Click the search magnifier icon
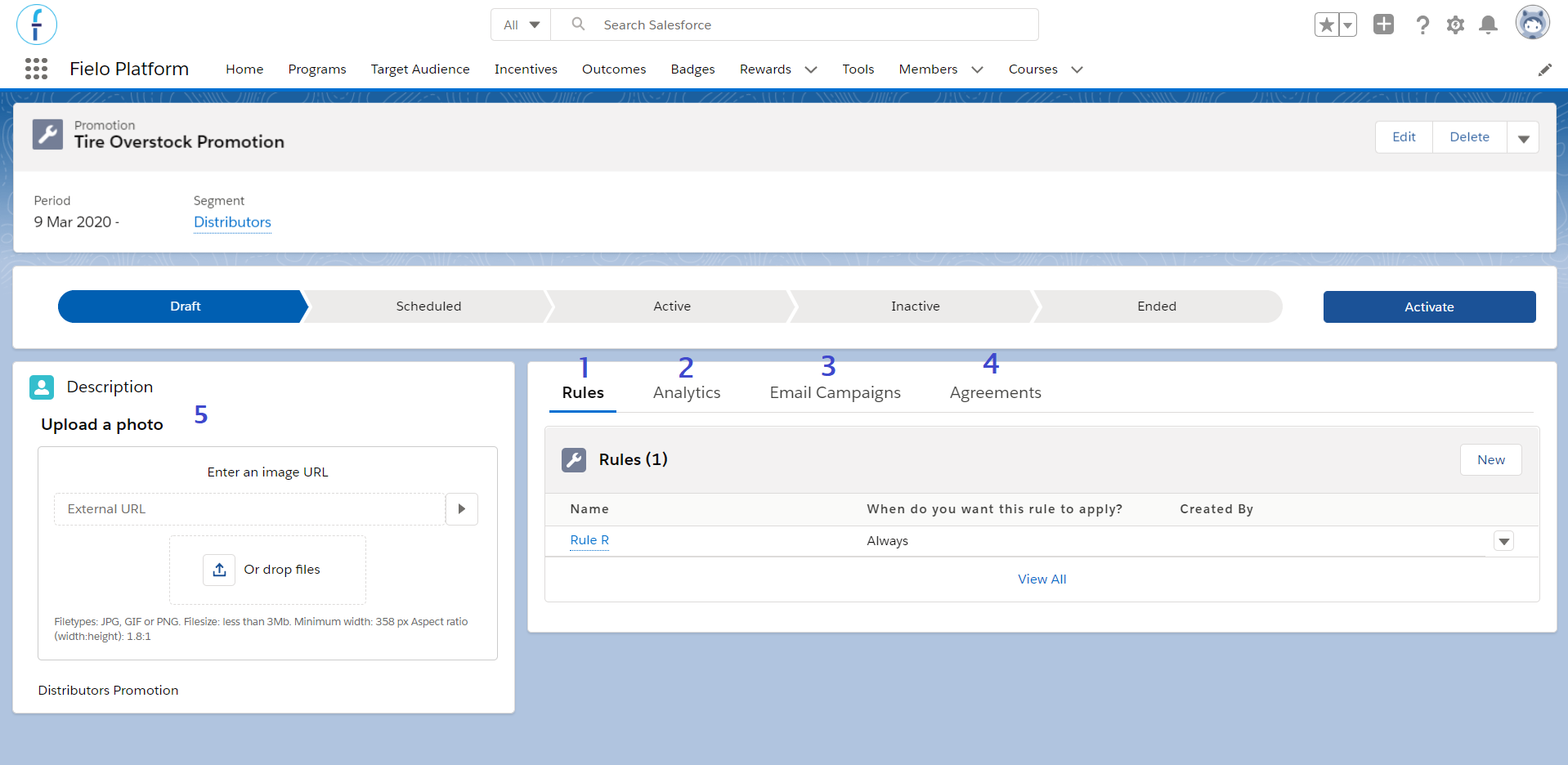 point(578,25)
